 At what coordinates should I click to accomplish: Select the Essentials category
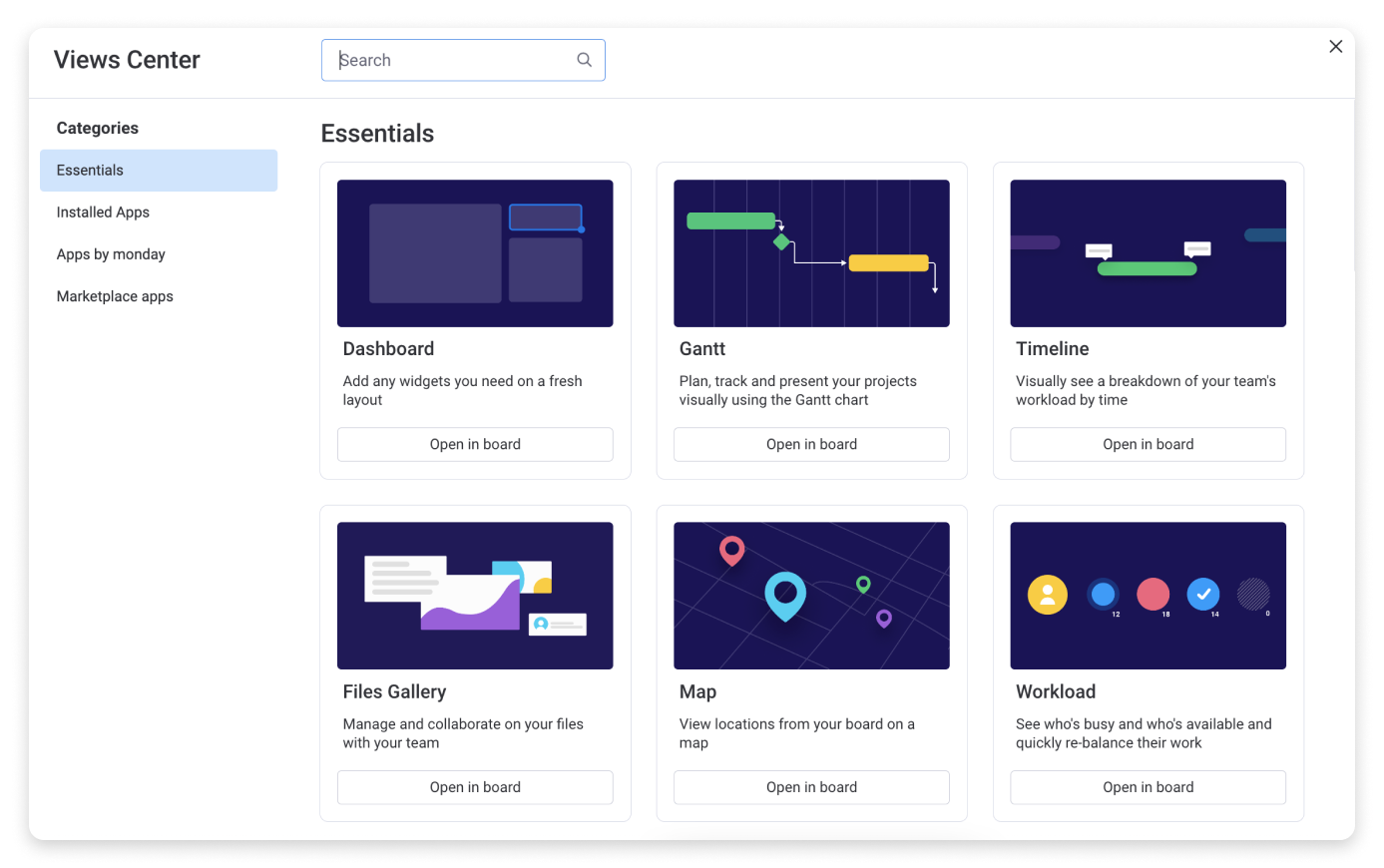[159, 171]
